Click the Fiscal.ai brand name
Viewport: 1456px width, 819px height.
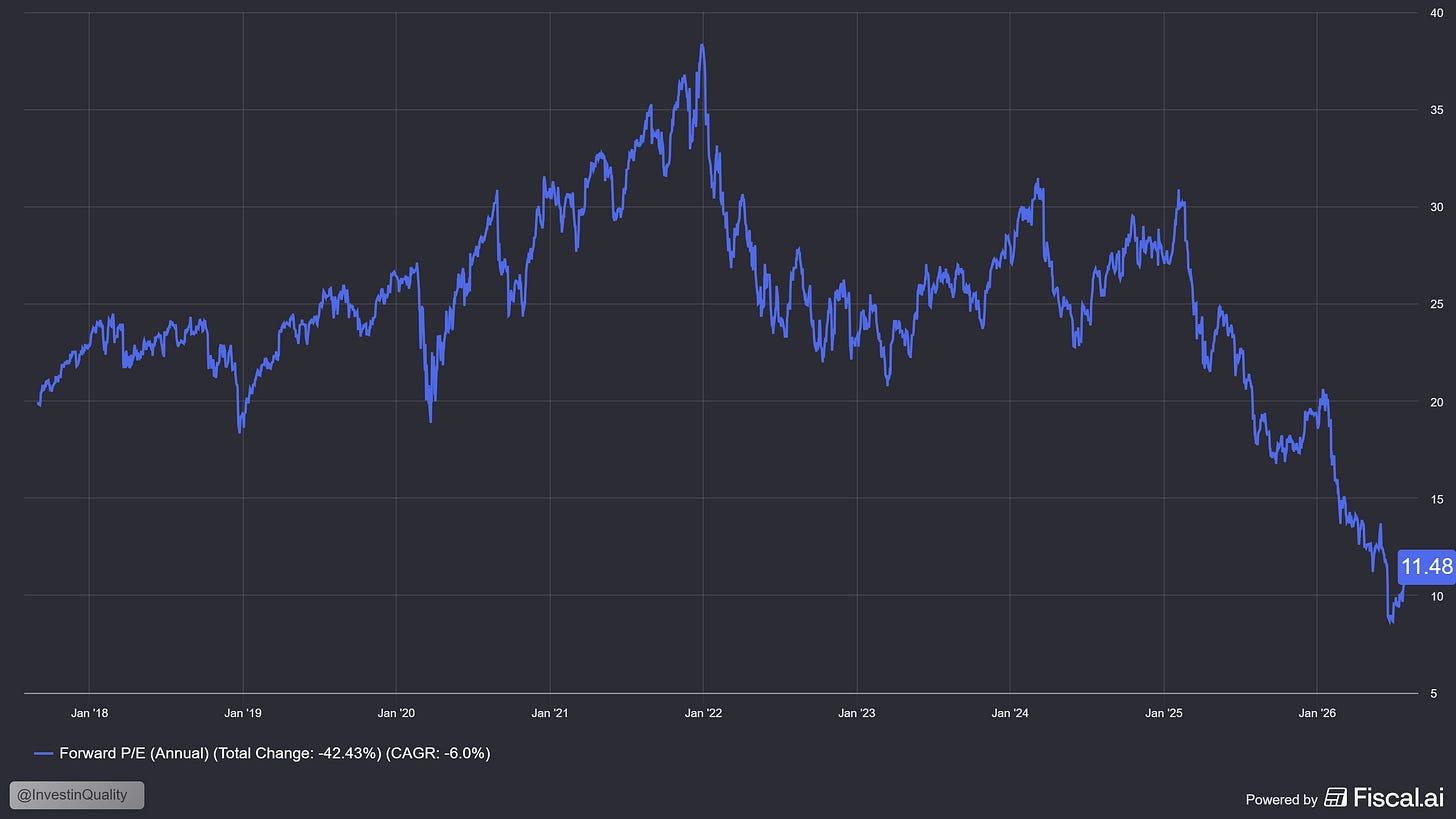pyautogui.click(x=1400, y=797)
